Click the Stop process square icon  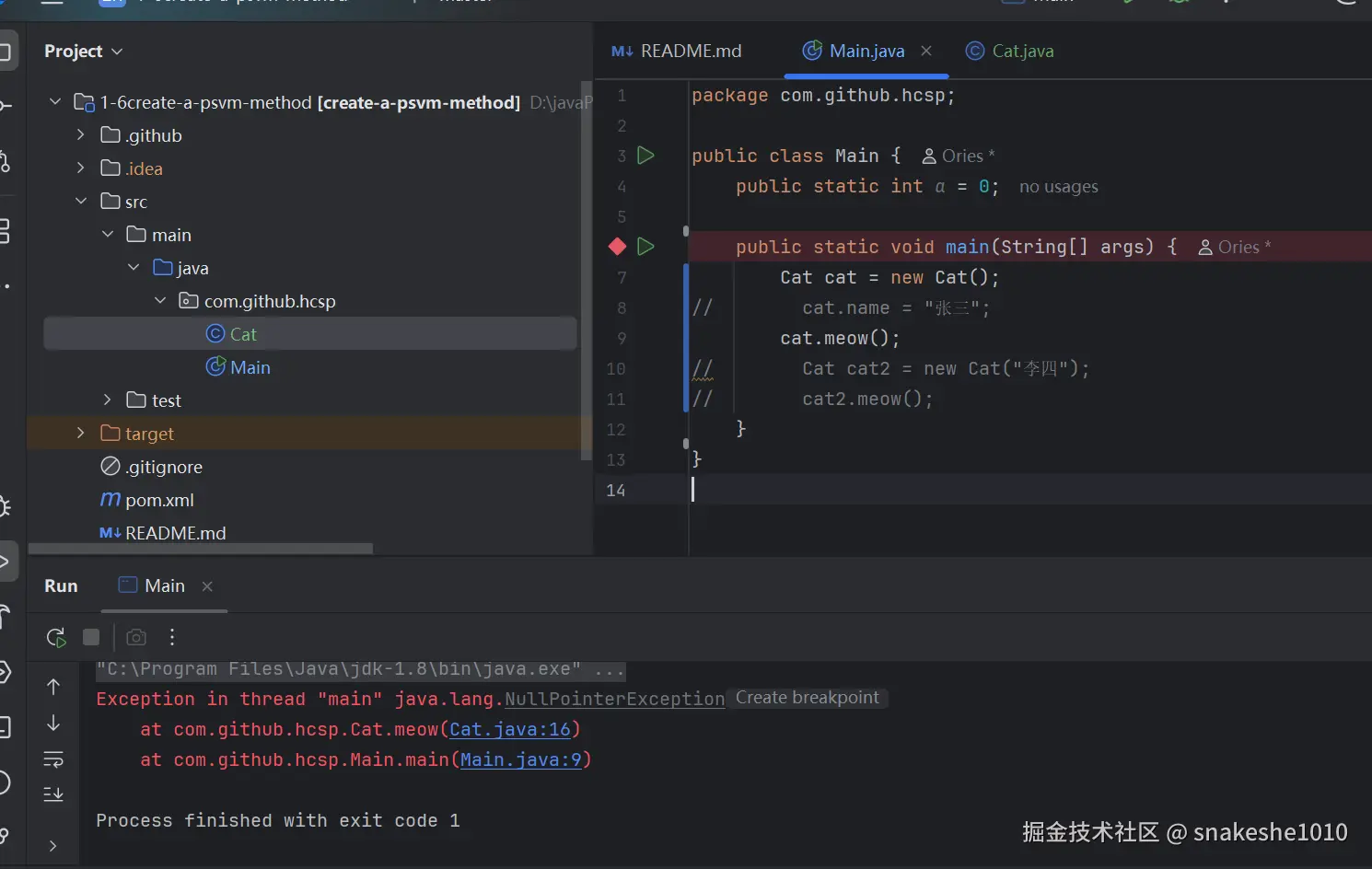click(x=91, y=637)
